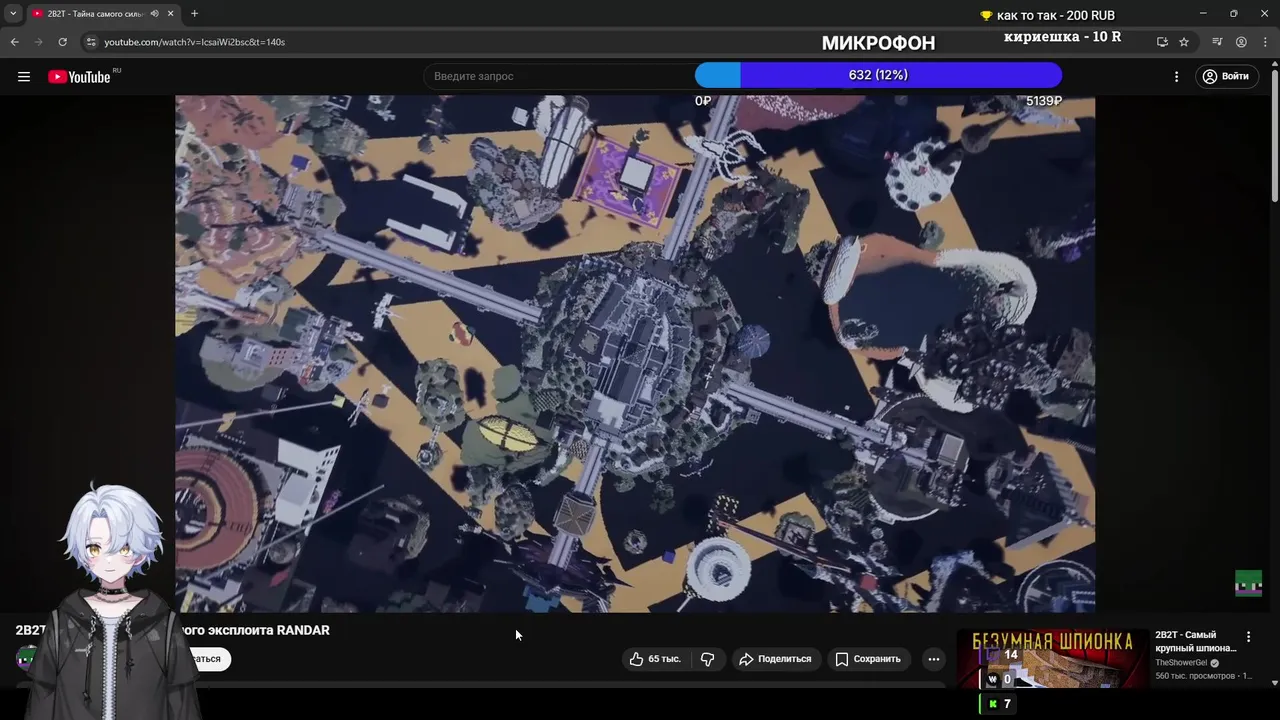Click the pixel creeper avatar icon at right

[x=1248, y=583]
